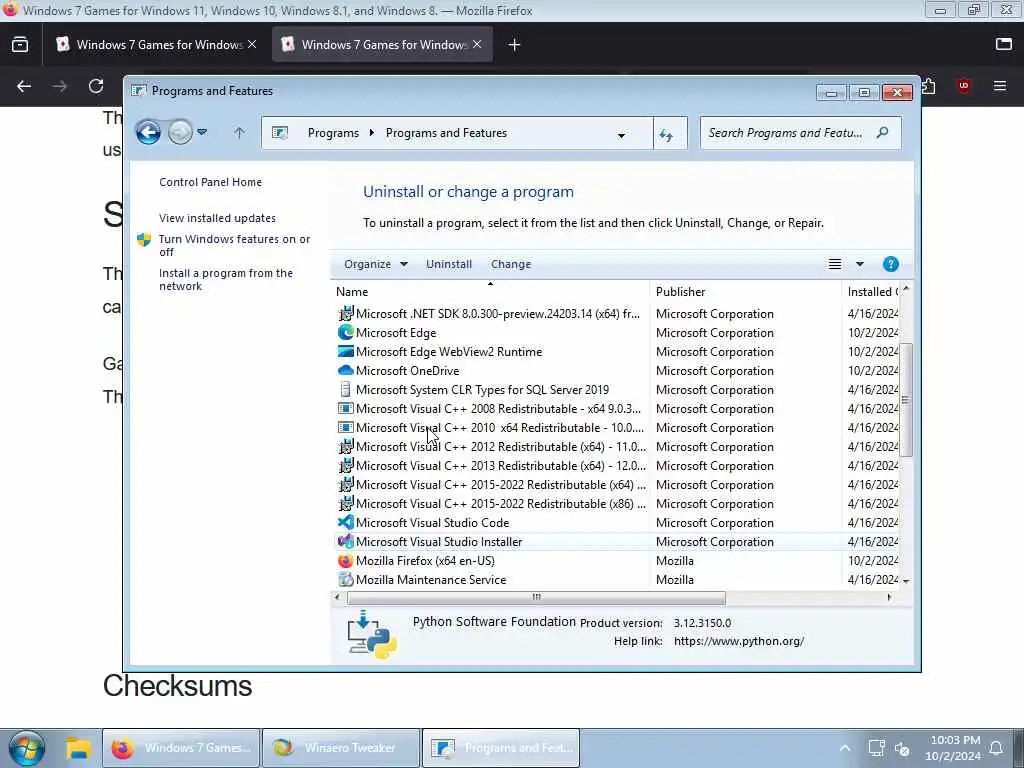
Task: Click the Change toolbar button
Action: pyautogui.click(x=511, y=264)
